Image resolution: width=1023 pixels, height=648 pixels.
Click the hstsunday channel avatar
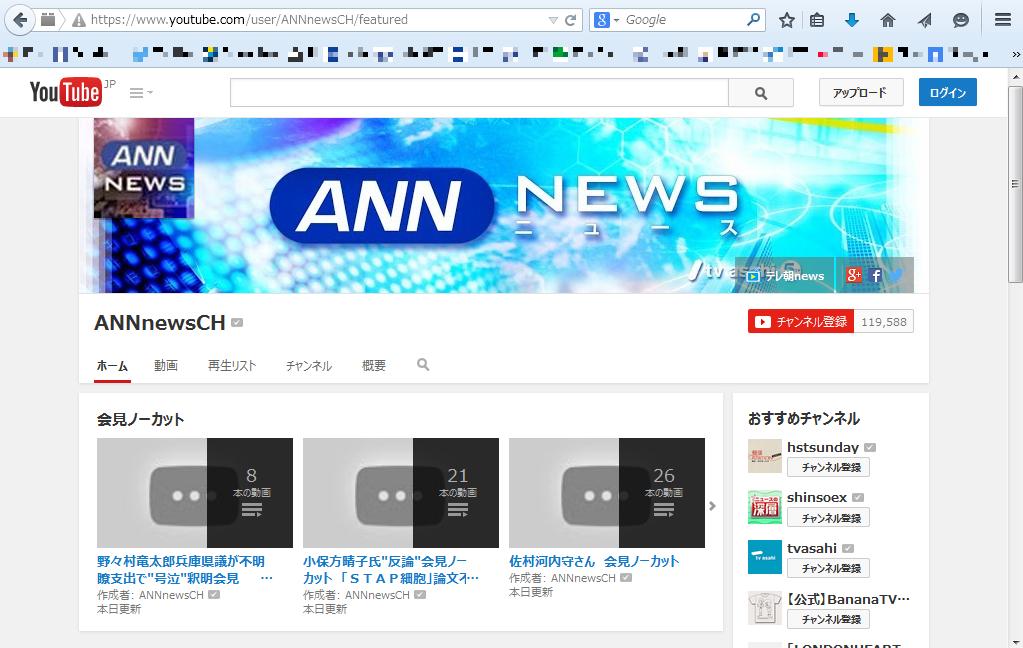click(765, 455)
